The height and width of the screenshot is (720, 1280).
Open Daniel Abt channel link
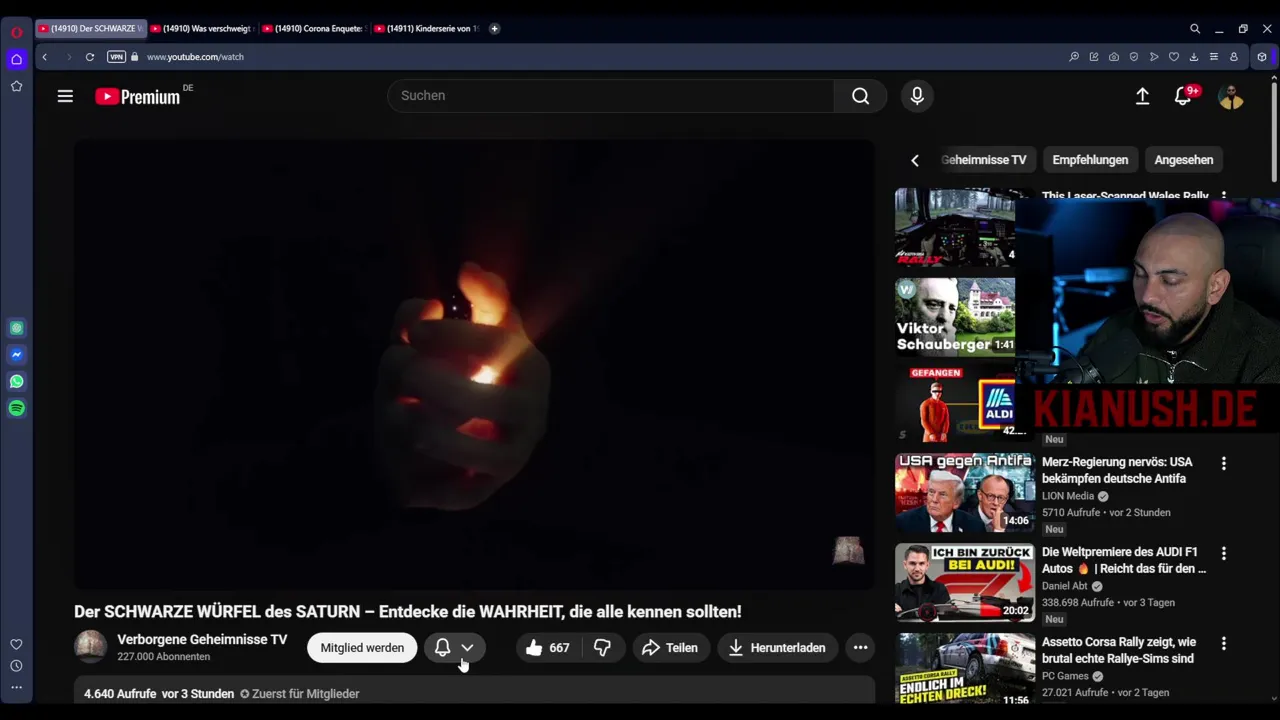[x=1065, y=586]
